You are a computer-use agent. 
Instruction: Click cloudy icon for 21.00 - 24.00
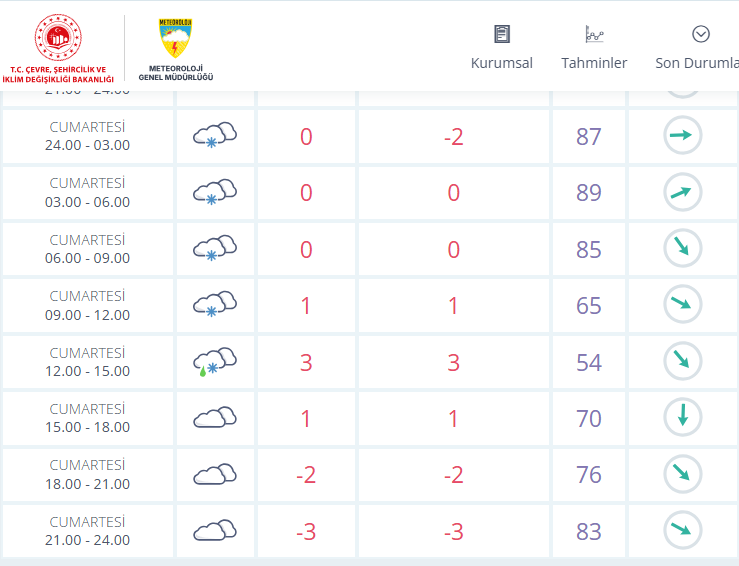pyautogui.click(x=215, y=531)
